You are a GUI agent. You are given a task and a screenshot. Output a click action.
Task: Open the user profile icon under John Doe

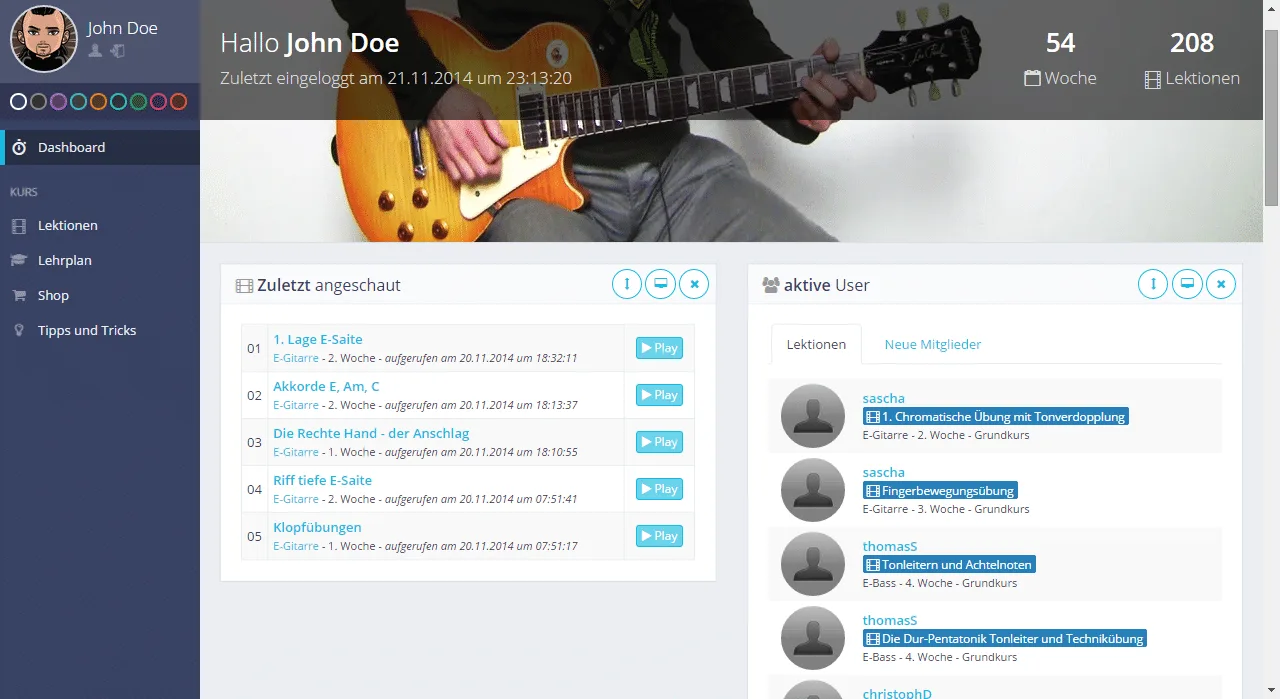point(95,51)
